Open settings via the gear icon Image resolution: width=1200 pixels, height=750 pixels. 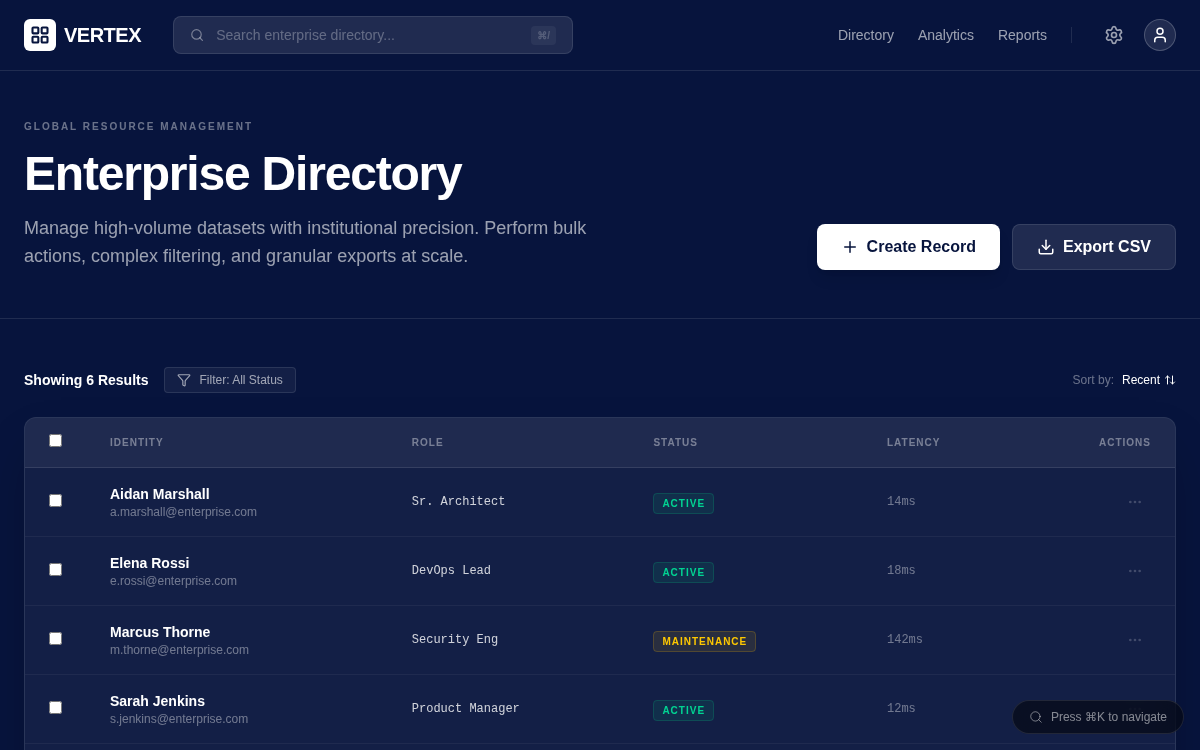pyautogui.click(x=1114, y=35)
